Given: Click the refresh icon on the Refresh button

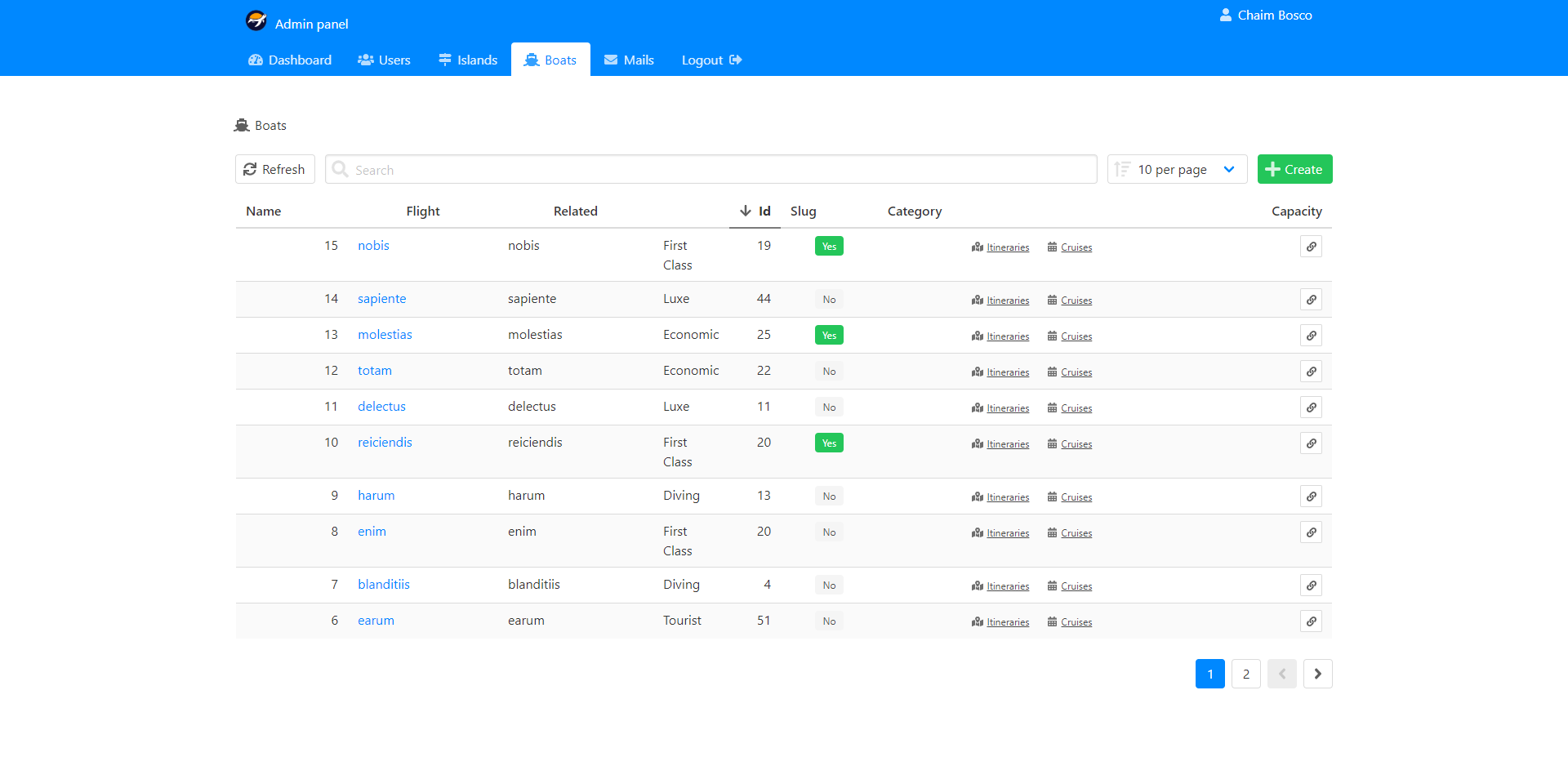Looking at the screenshot, I should [251, 169].
